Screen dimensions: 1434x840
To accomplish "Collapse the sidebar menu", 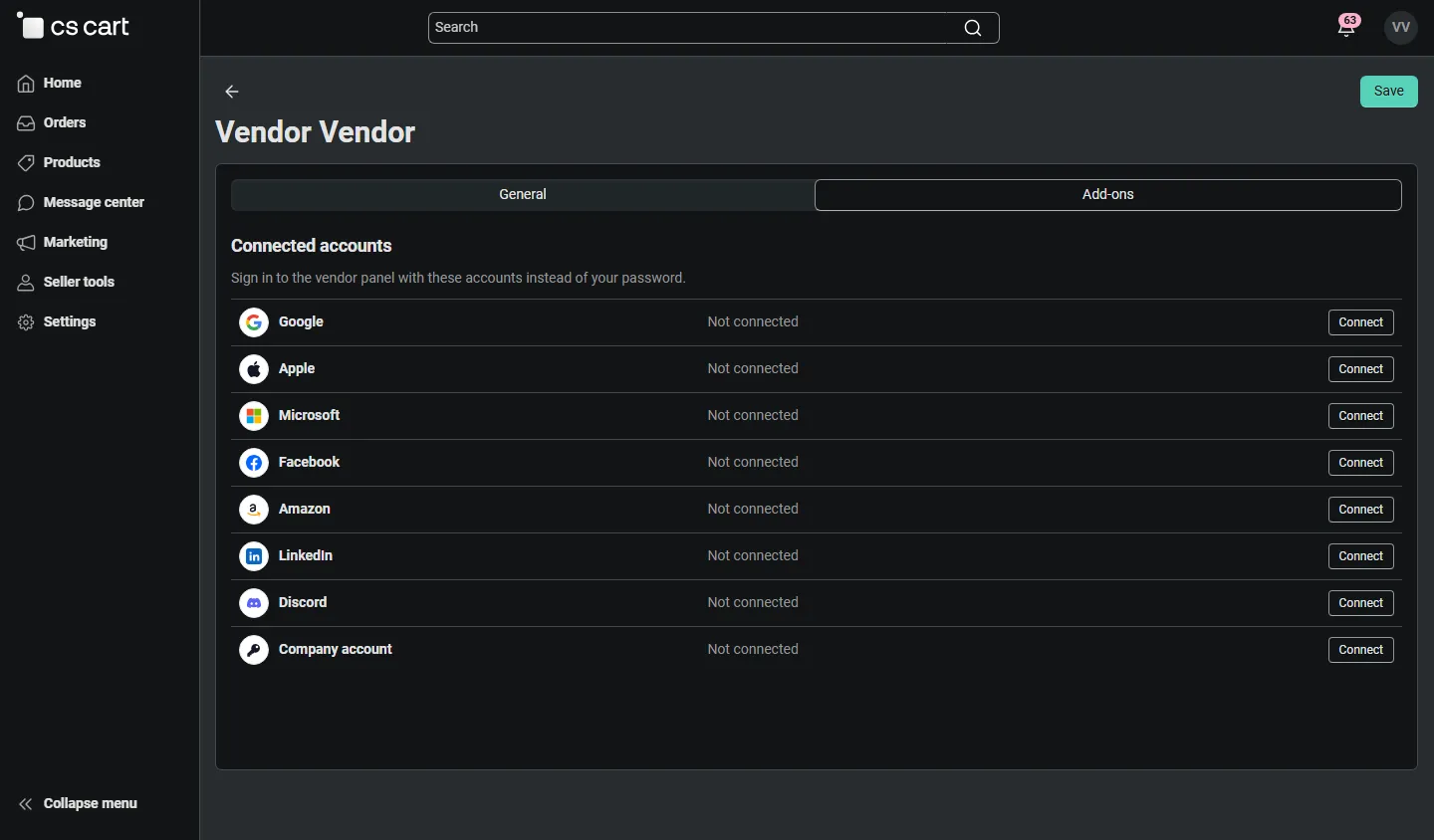I will pos(78,804).
